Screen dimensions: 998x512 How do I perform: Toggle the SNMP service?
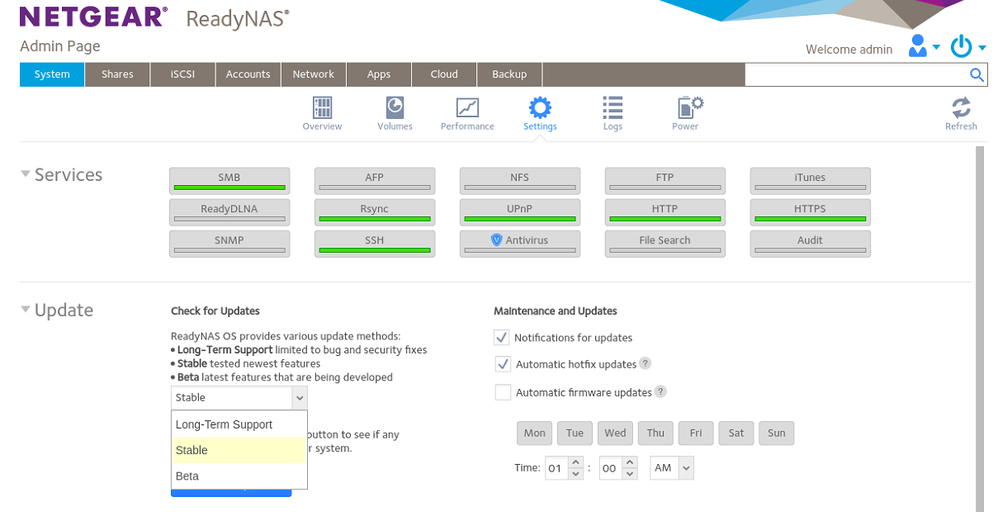click(229, 244)
